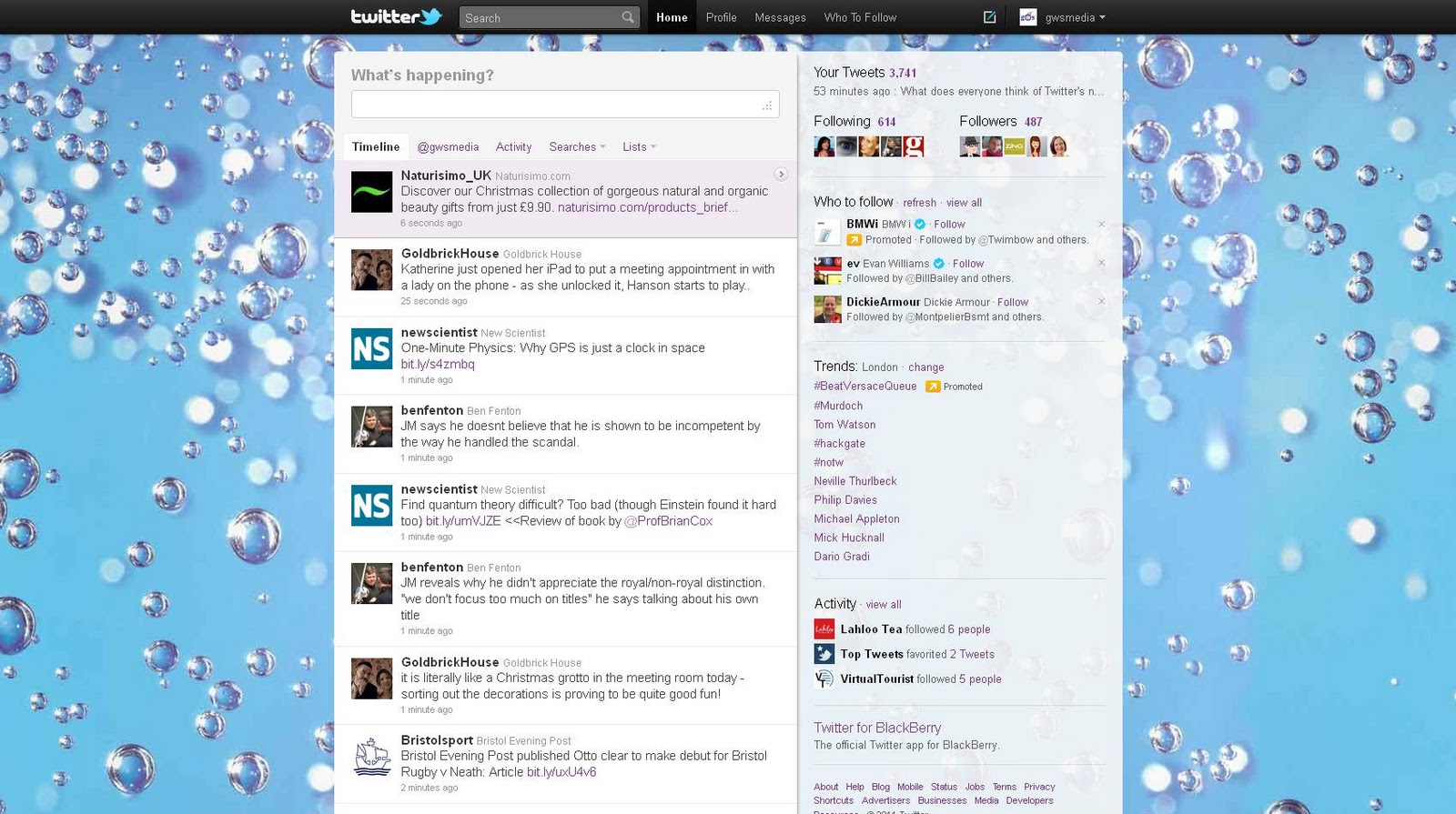Open the gwsmedia account dropdown menu
This screenshot has height=814, width=1456.
tap(1075, 17)
